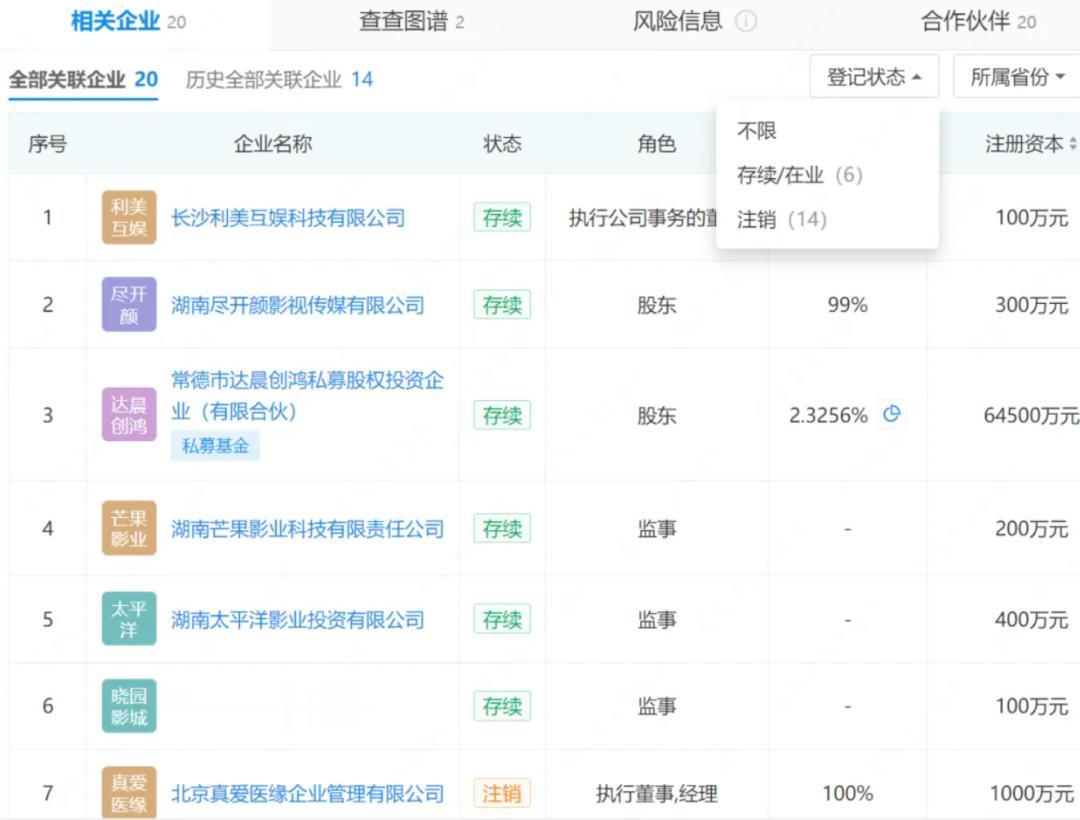
Task: Open 北京真爱医缘企业管理有限公司 link
Action: click(x=307, y=794)
